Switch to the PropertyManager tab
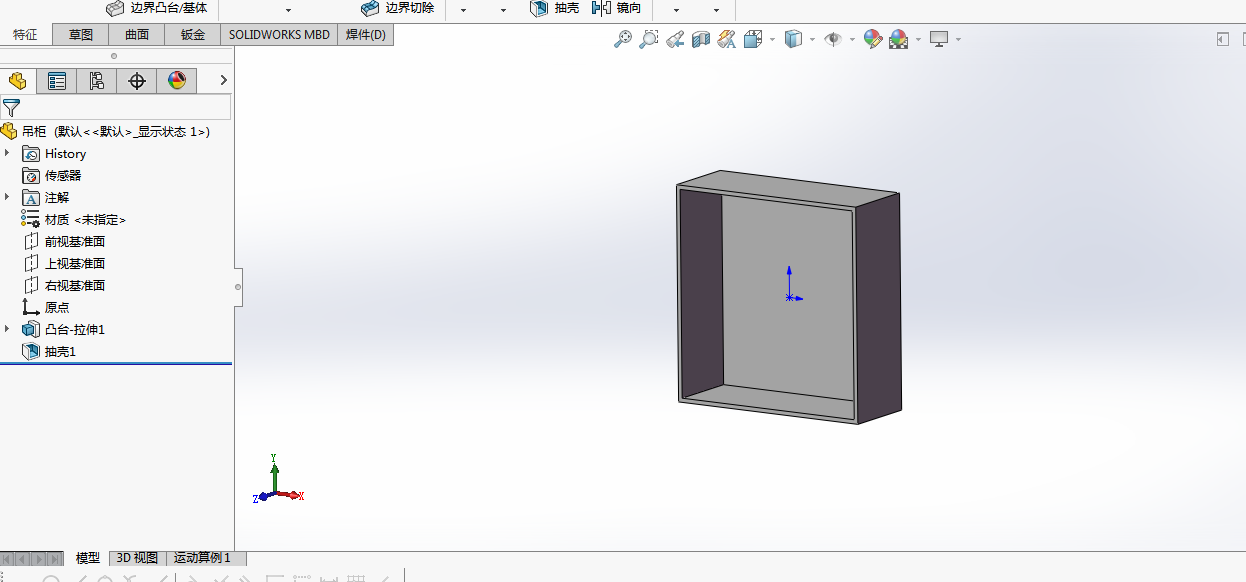Image resolution: width=1246 pixels, height=582 pixels. coord(57,81)
